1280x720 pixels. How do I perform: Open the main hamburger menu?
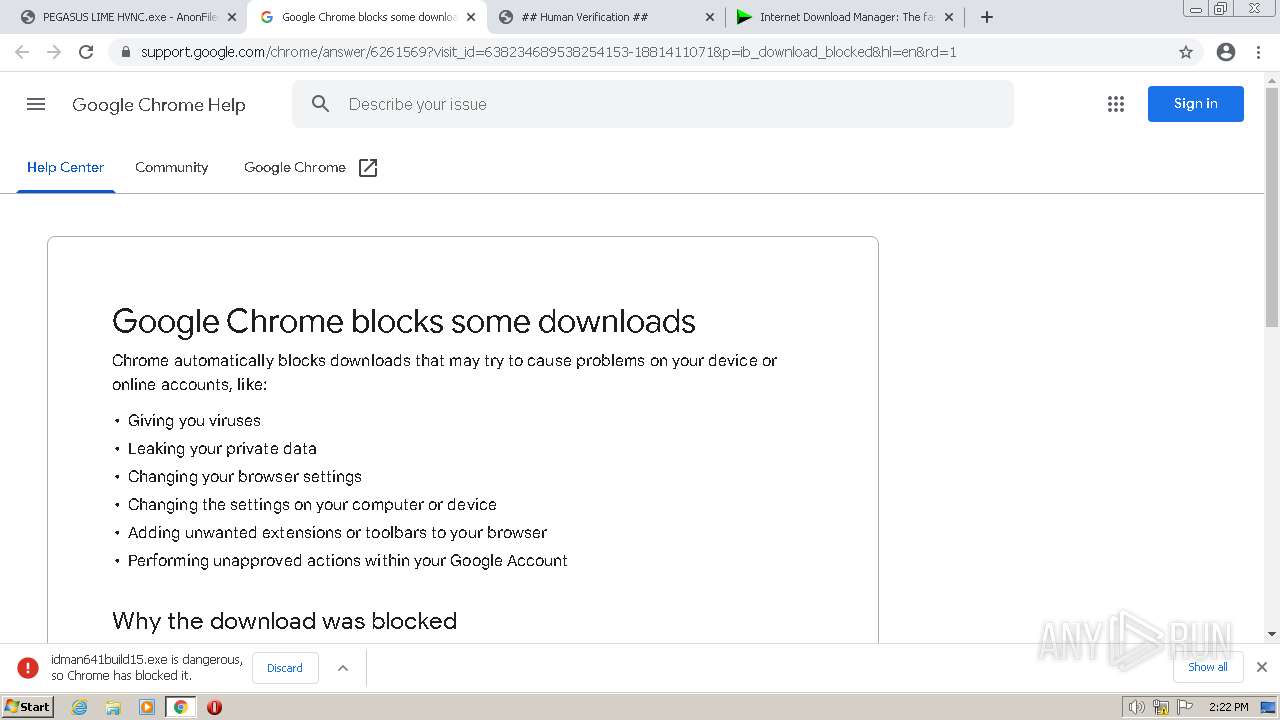point(36,104)
